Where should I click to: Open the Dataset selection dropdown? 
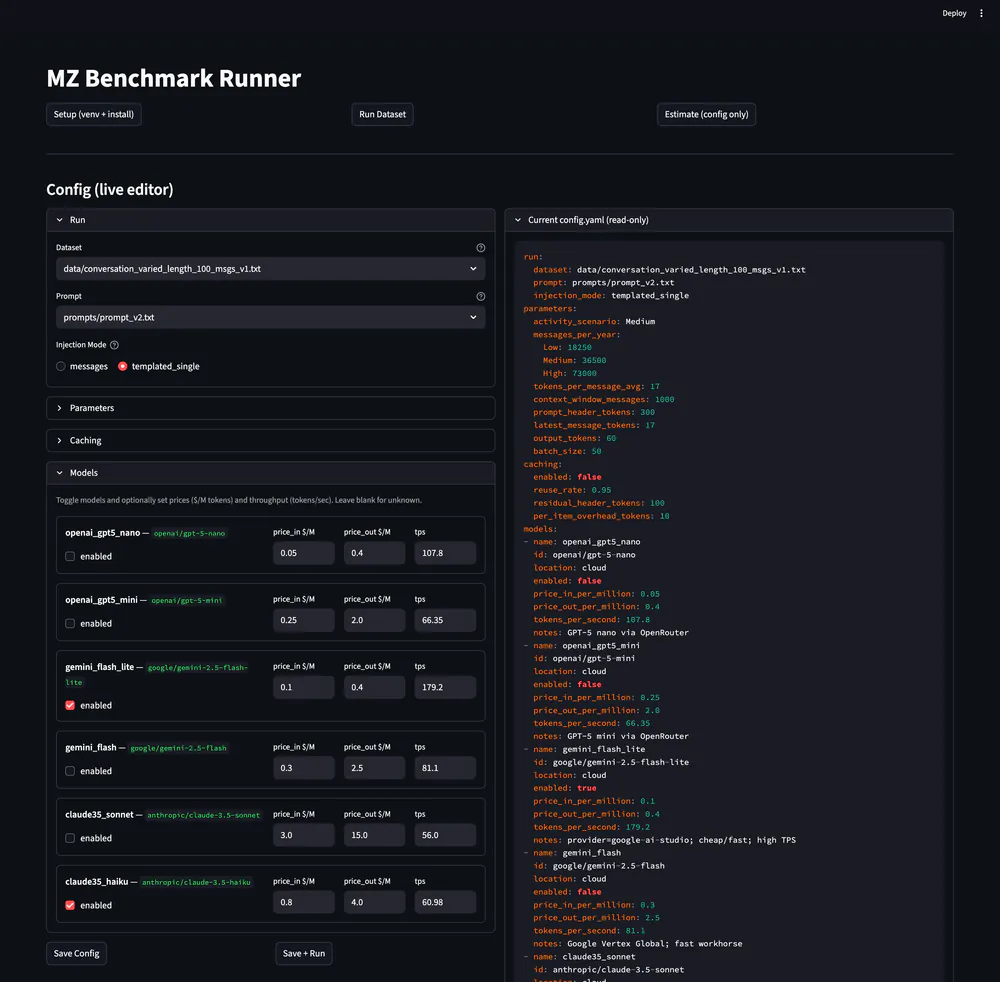pyautogui.click(x=268, y=268)
